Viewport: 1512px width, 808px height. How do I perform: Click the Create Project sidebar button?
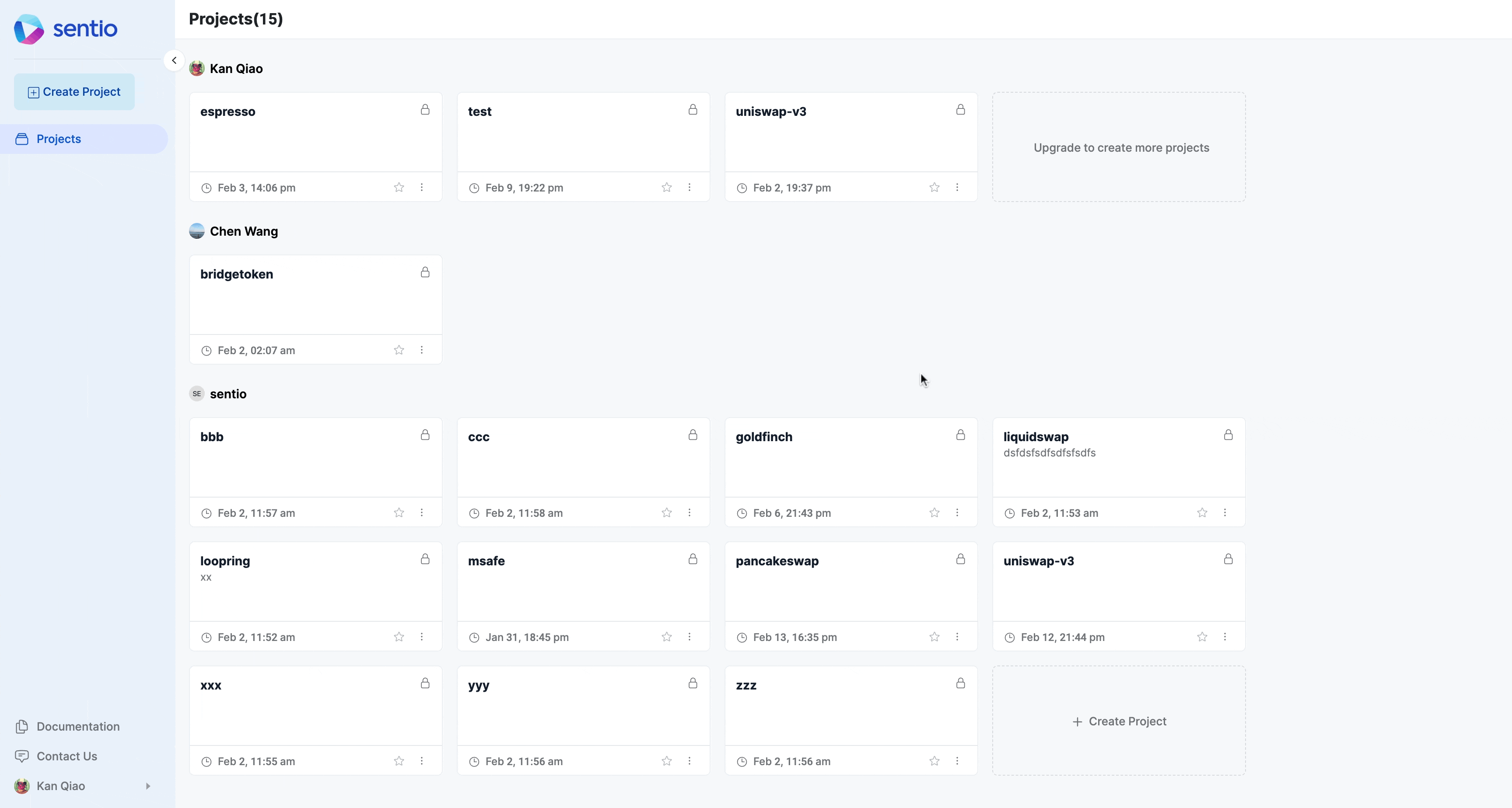(x=74, y=91)
